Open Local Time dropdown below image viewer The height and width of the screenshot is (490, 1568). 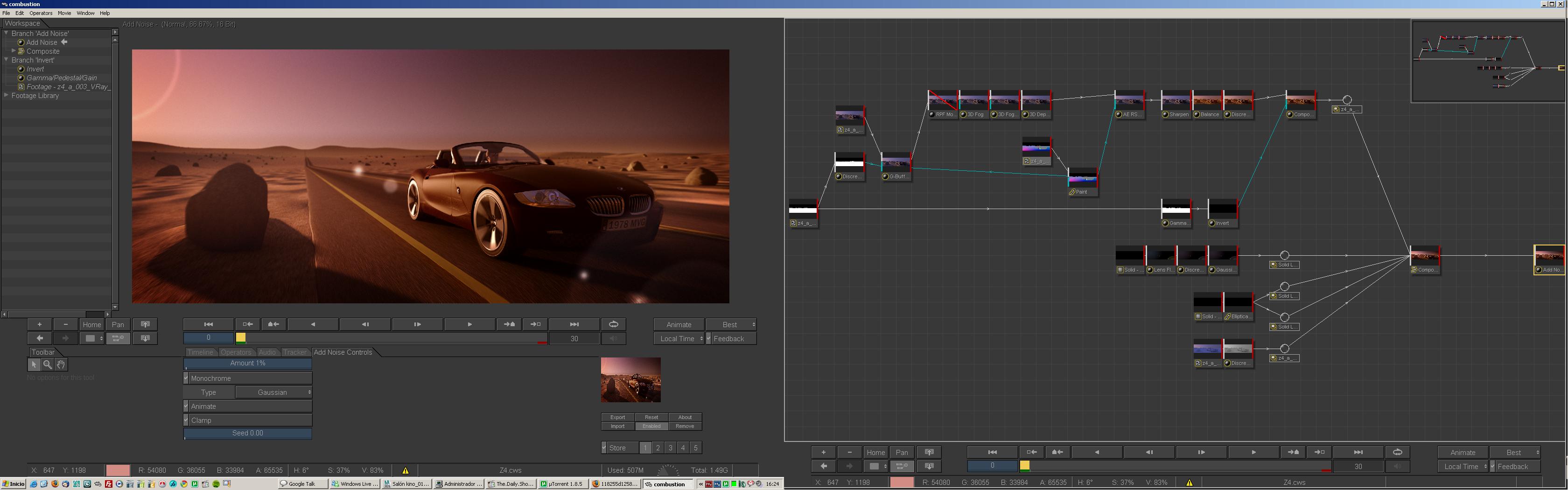pyautogui.click(x=679, y=339)
